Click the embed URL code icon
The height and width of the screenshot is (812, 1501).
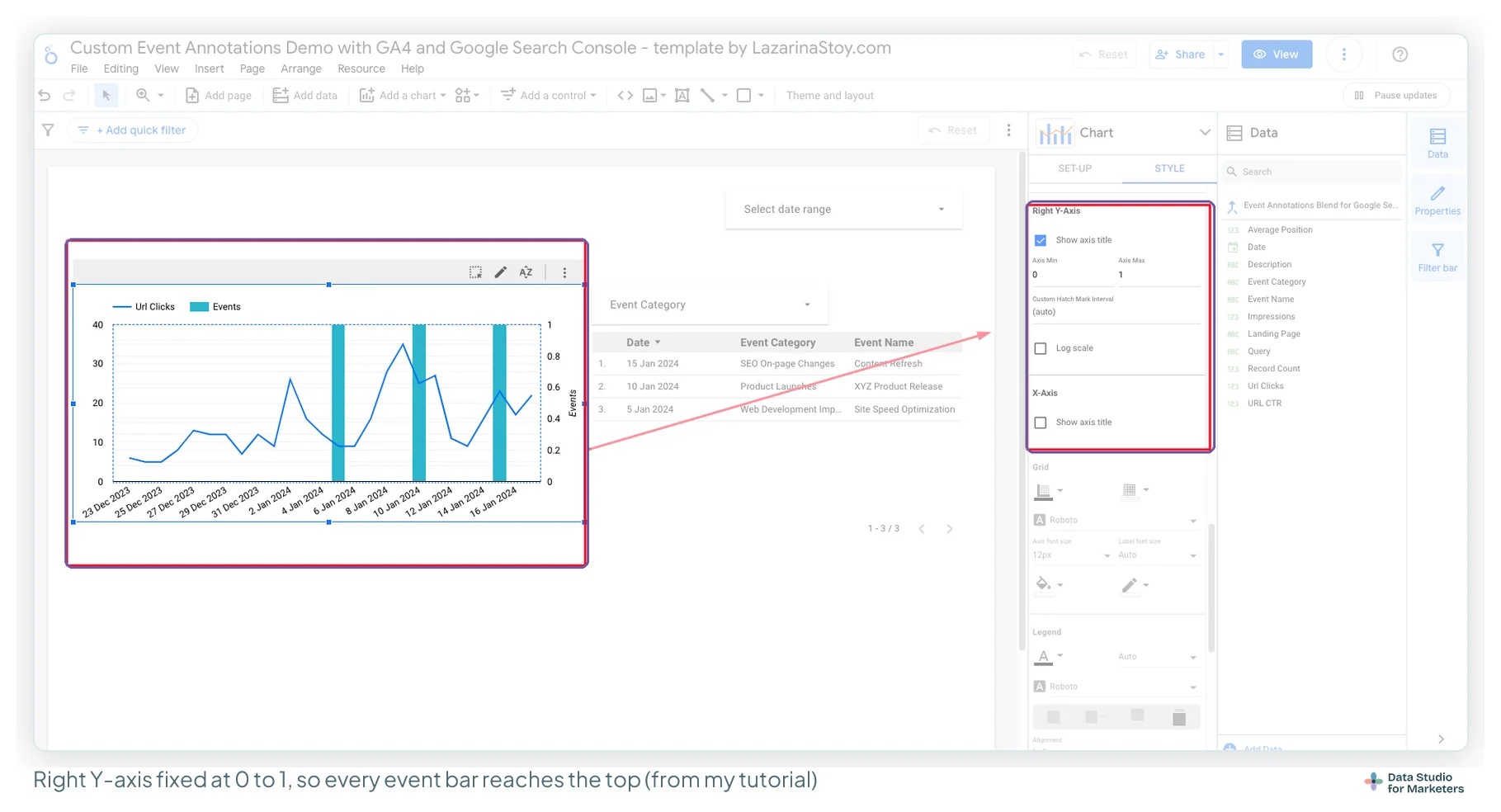click(625, 96)
